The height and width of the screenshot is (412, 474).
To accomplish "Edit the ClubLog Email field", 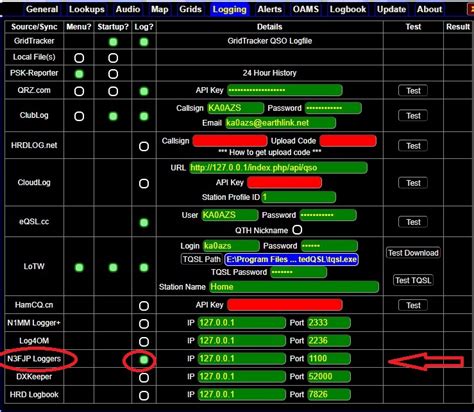I will coord(280,123).
